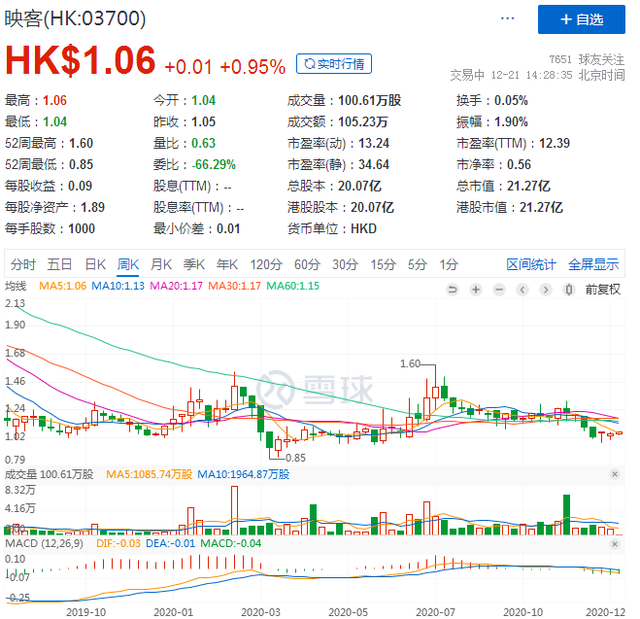Click the 成交量 100.61万股 volume label

(x=49, y=474)
